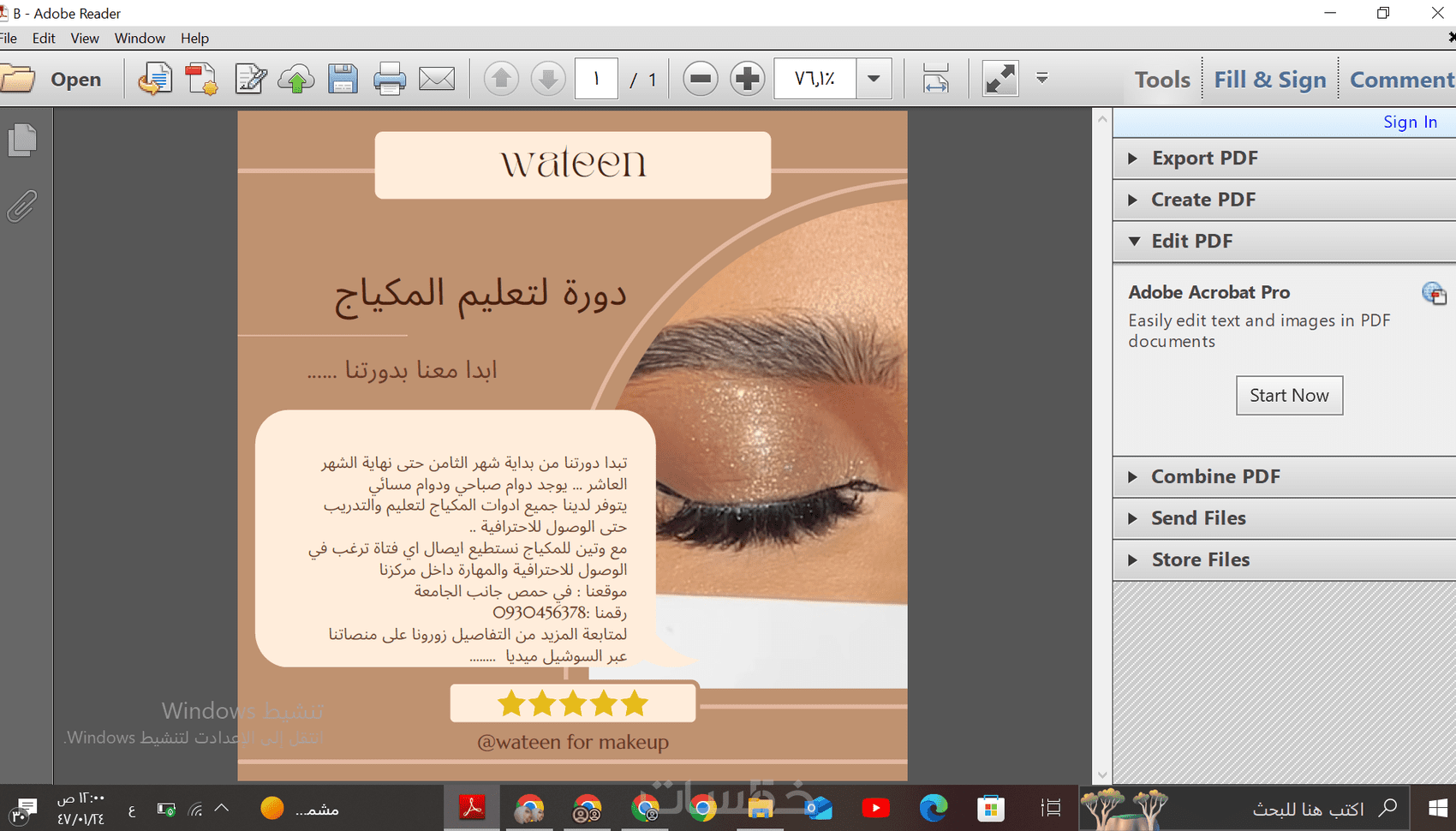Open the Help menu
Screen dimensions: 1456x831
(x=194, y=39)
